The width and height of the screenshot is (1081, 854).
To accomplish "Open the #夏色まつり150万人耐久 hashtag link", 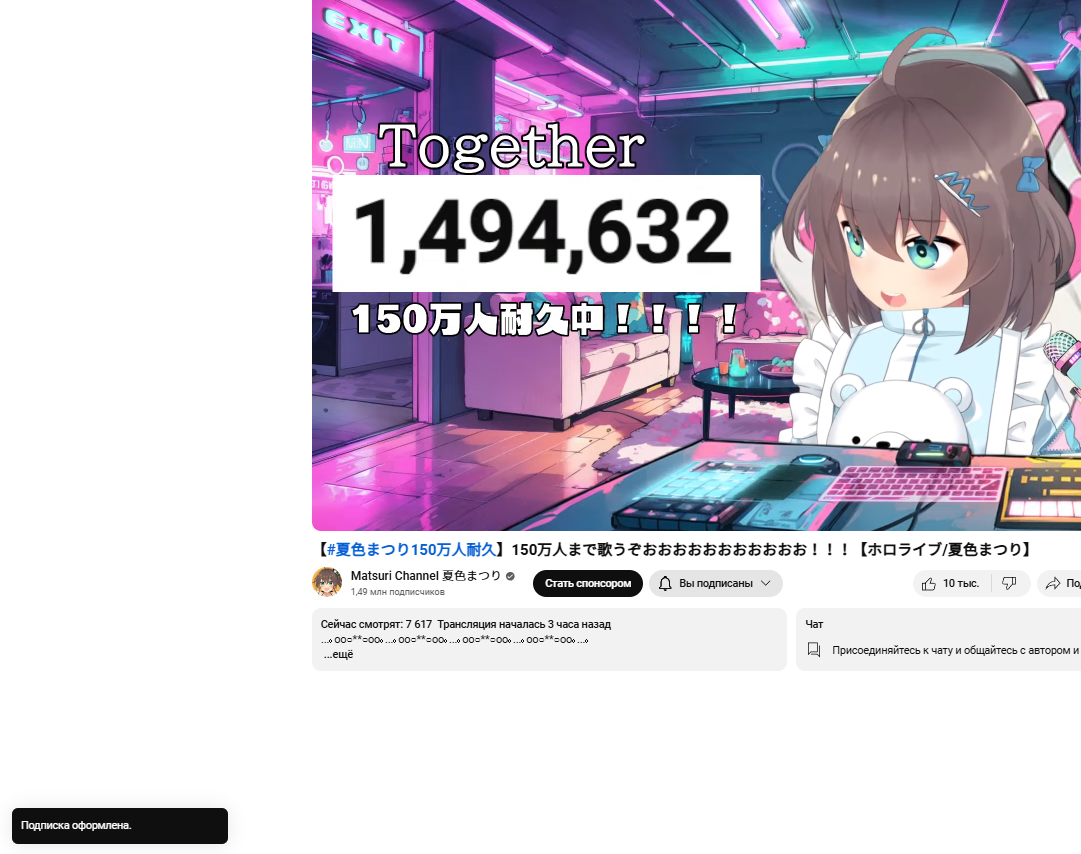I will (412, 549).
